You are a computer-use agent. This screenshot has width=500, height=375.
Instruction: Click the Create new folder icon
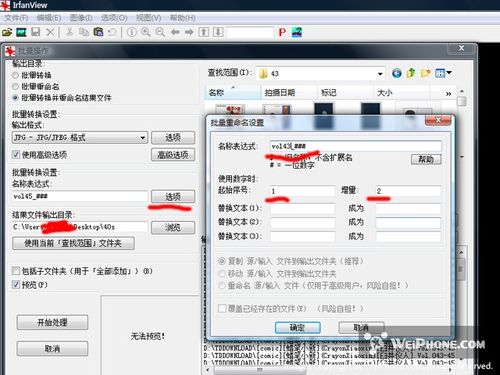pyautogui.click(x=425, y=73)
